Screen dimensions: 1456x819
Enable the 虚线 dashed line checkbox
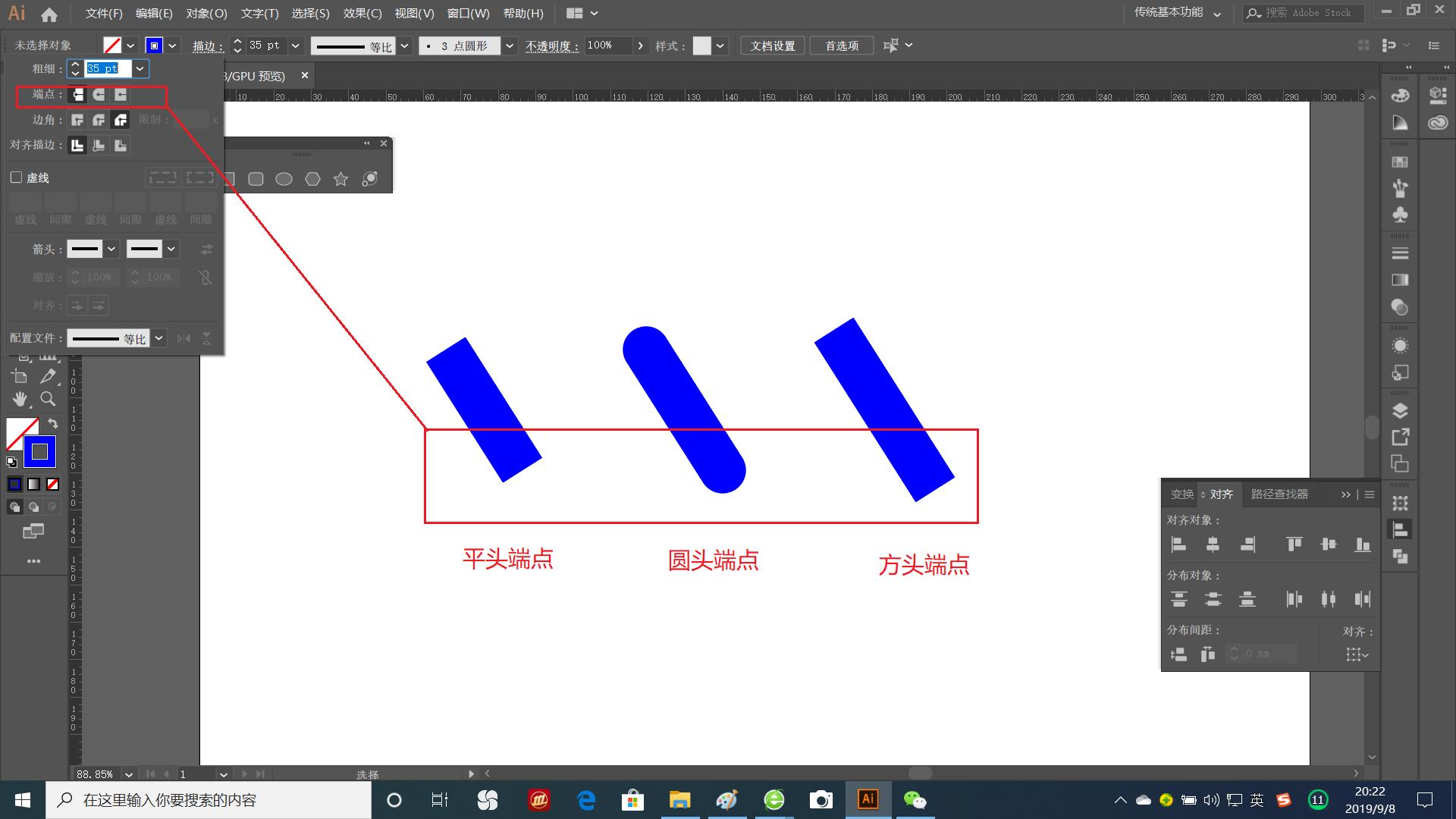point(15,177)
